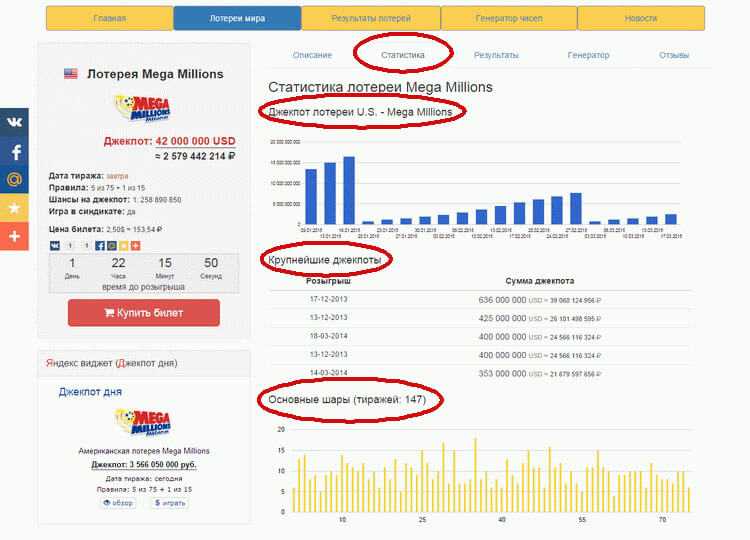Switch to the Новости tab

pos(641,18)
